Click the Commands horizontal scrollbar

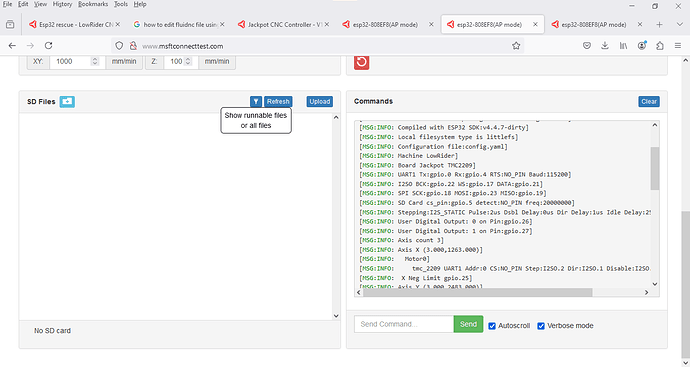click(x=477, y=293)
